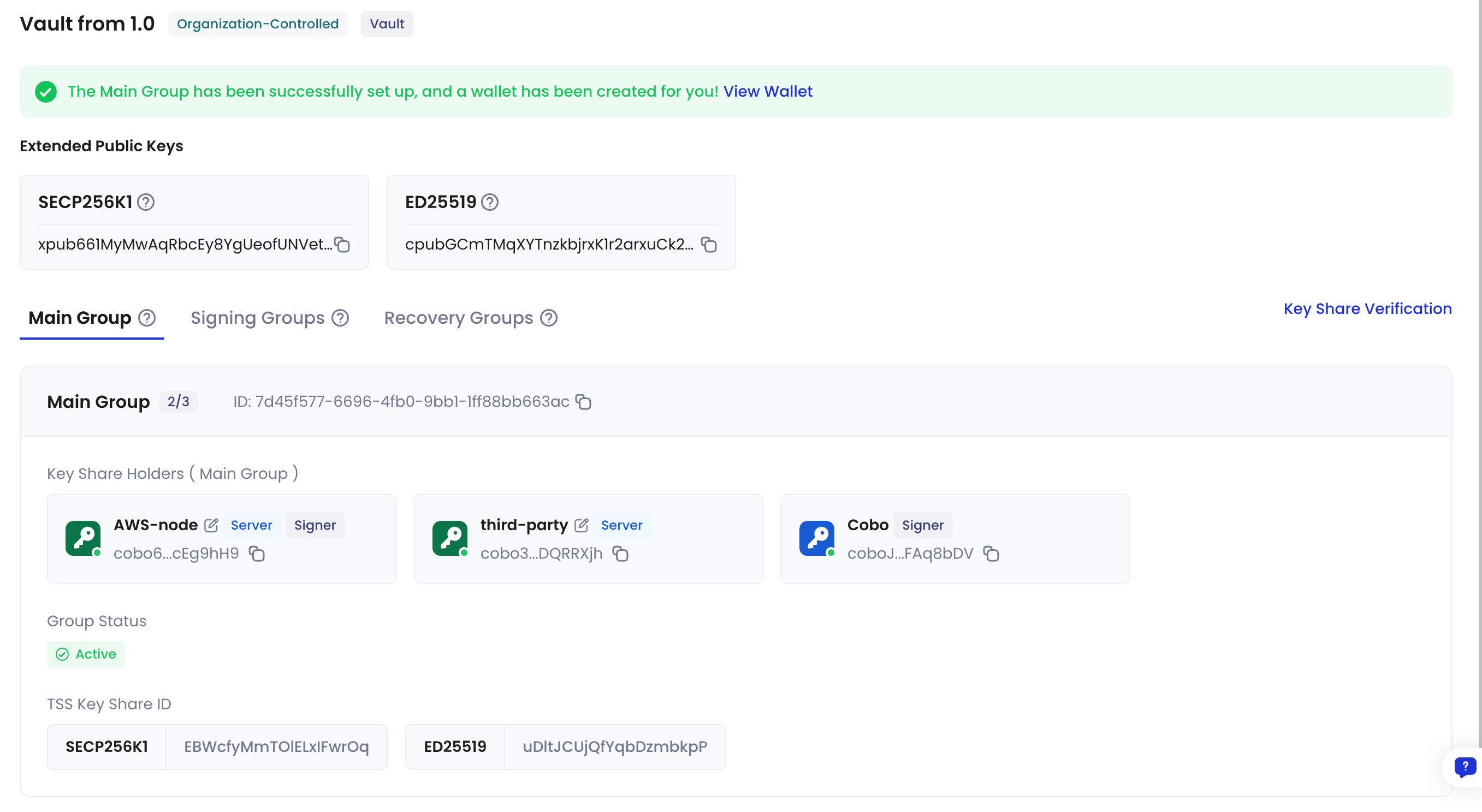The width and height of the screenshot is (1482, 812).
Task: Switch to the Recovery Groups tab
Action: [458, 317]
